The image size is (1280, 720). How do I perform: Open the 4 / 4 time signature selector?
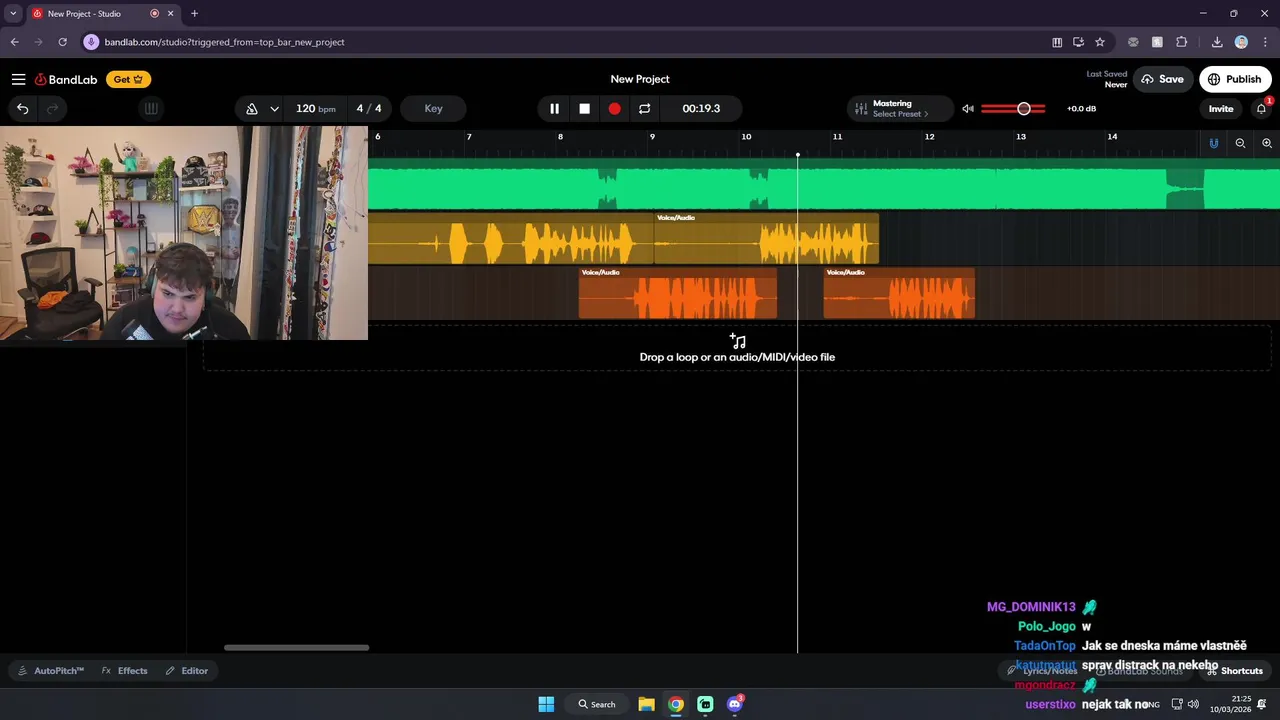tap(369, 108)
